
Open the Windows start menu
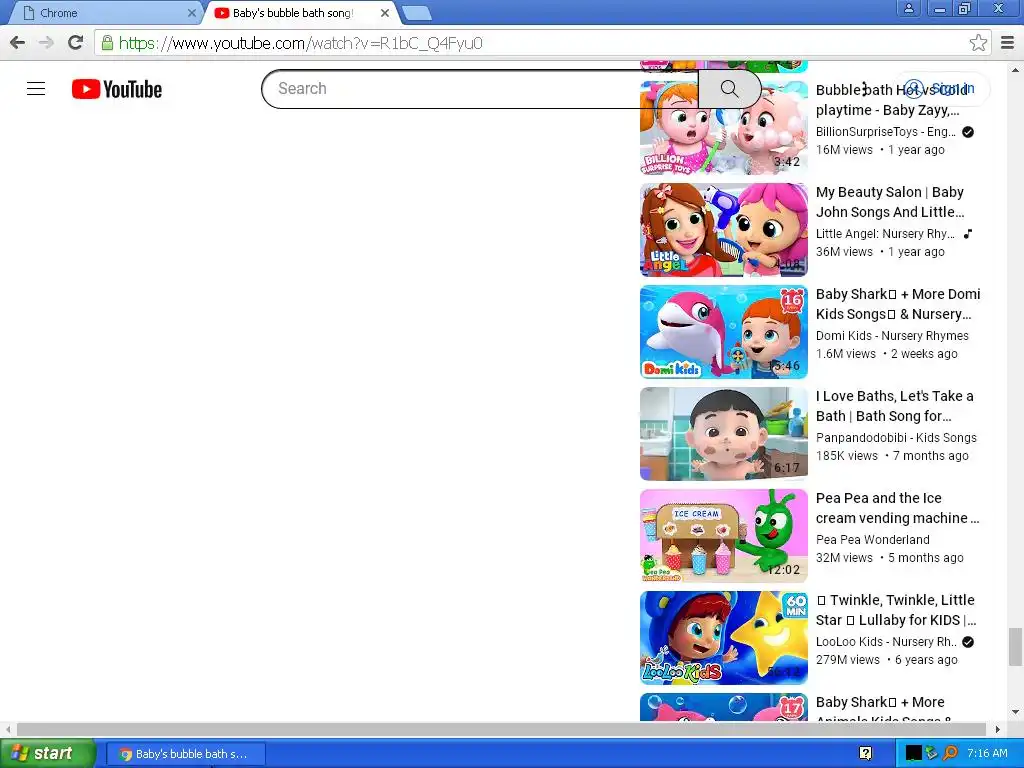click(47, 753)
